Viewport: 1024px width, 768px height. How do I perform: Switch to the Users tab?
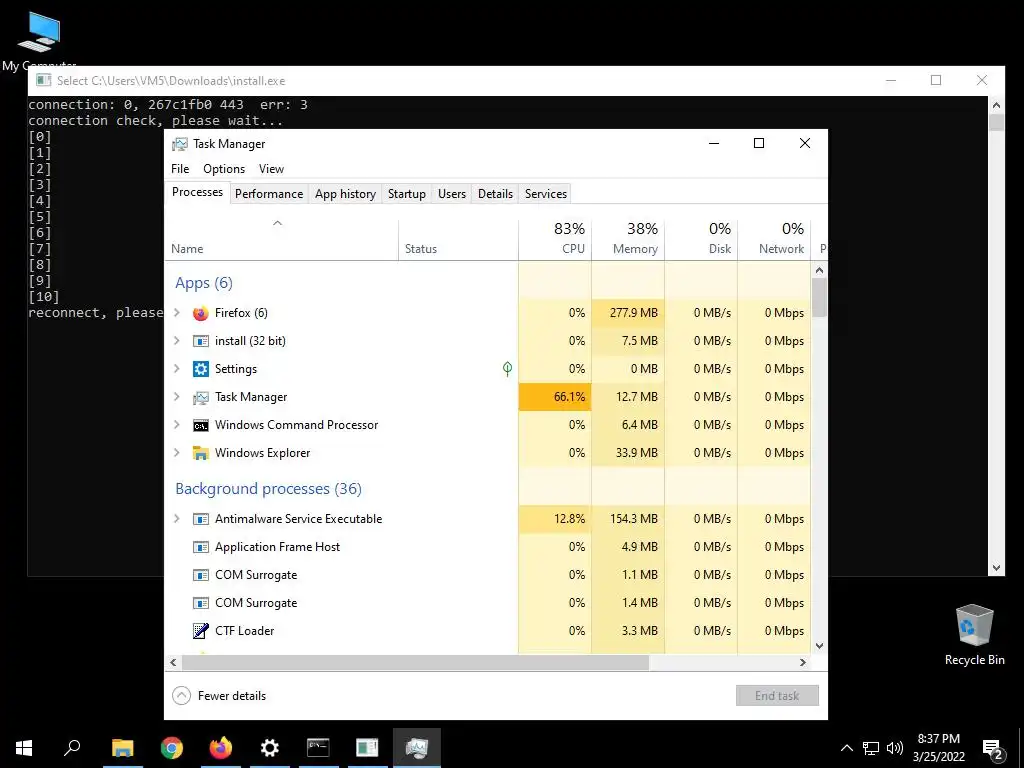[452, 194]
